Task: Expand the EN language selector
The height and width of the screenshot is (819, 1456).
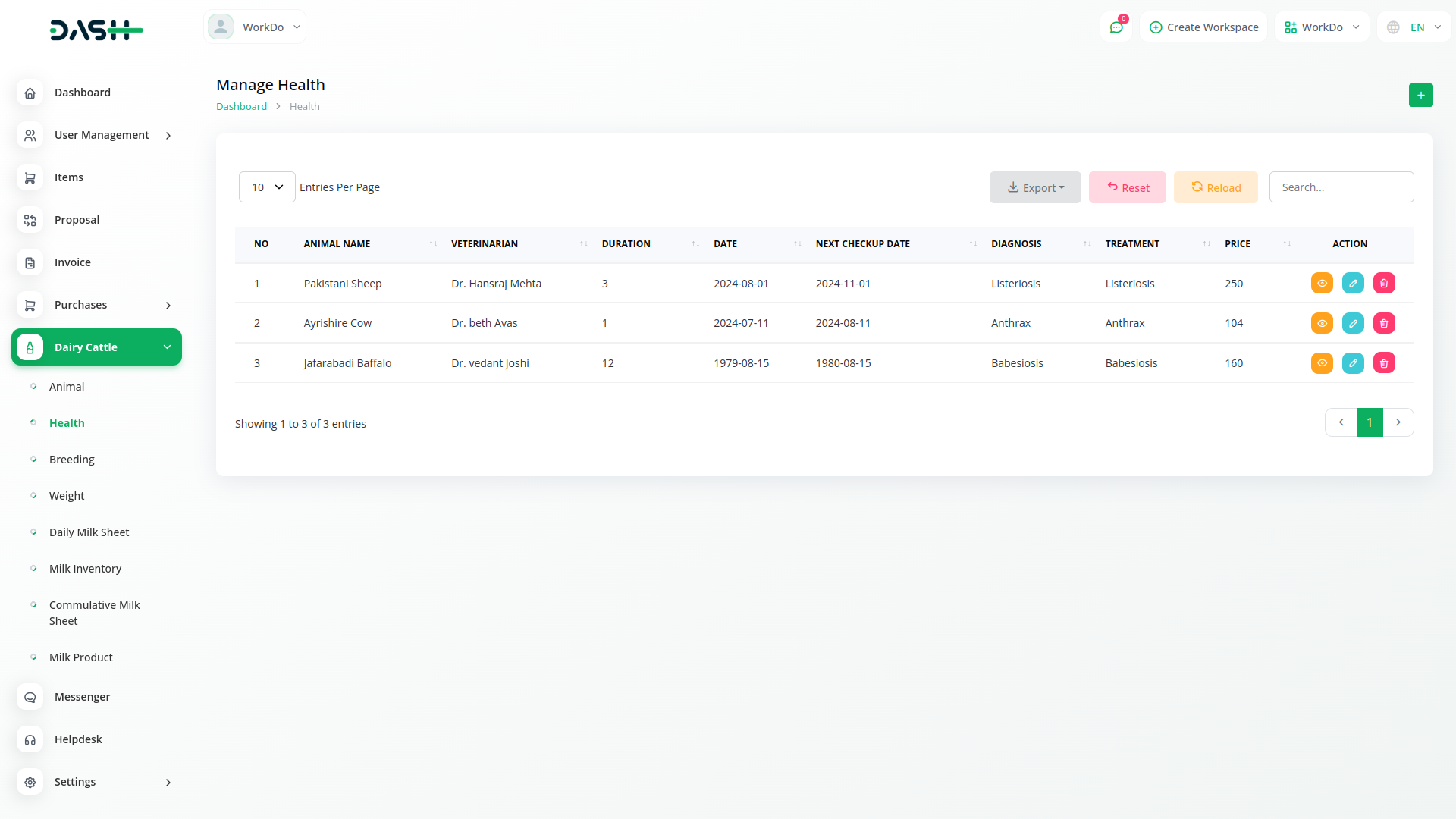Action: pyautogui.click(x=1415, y=27)
